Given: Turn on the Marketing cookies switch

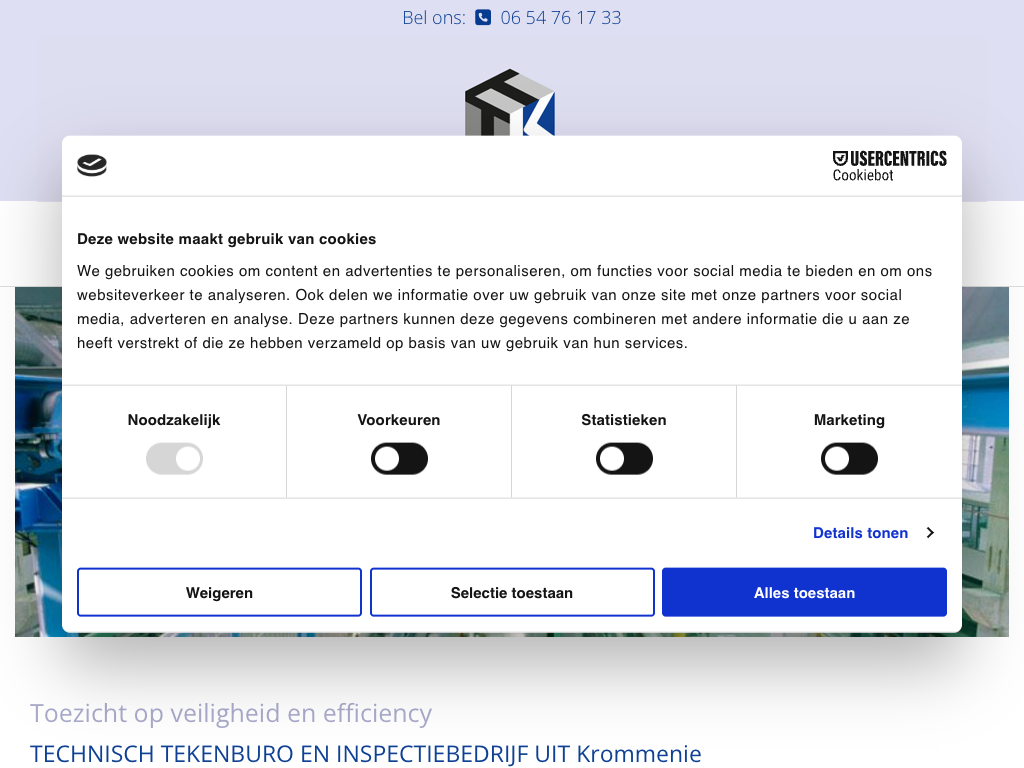Looking at the screenshot, I should click(849, 459).
